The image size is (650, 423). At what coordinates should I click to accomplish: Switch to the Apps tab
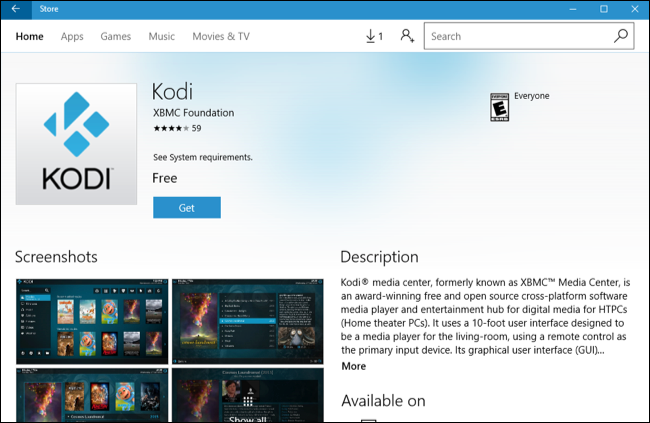[x=72, y=36]
